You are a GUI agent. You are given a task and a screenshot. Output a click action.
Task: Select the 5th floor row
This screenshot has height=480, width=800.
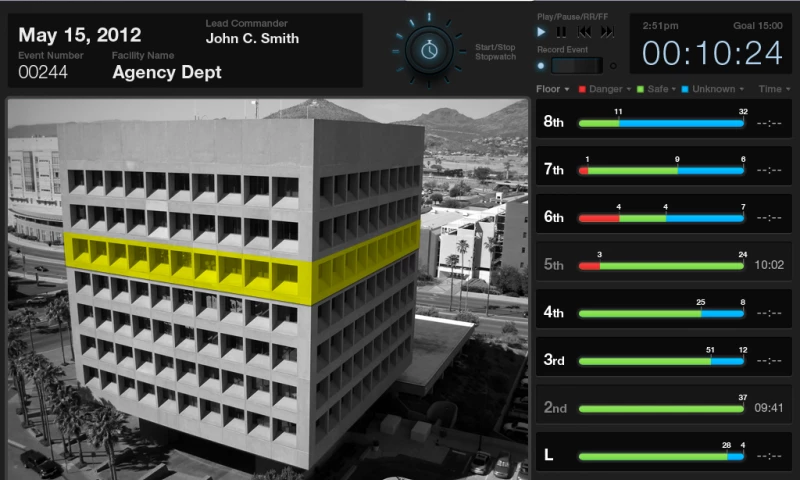664,262
